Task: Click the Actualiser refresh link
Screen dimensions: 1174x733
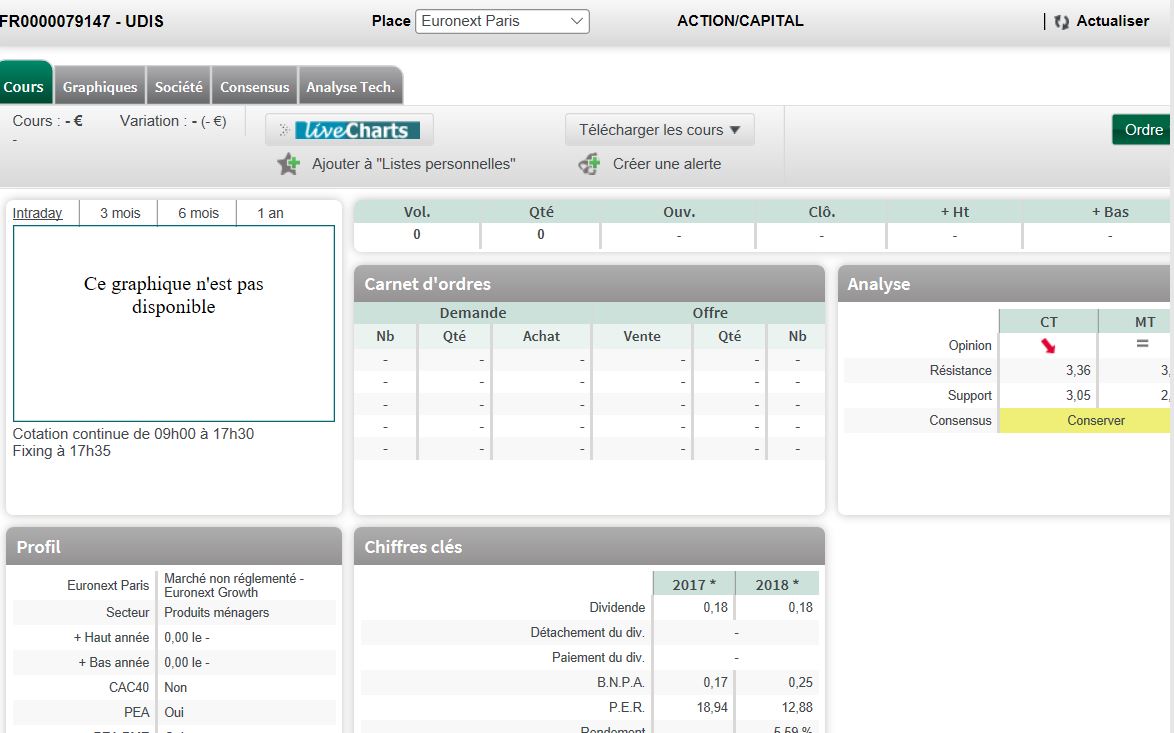Action: (1113, 21)
